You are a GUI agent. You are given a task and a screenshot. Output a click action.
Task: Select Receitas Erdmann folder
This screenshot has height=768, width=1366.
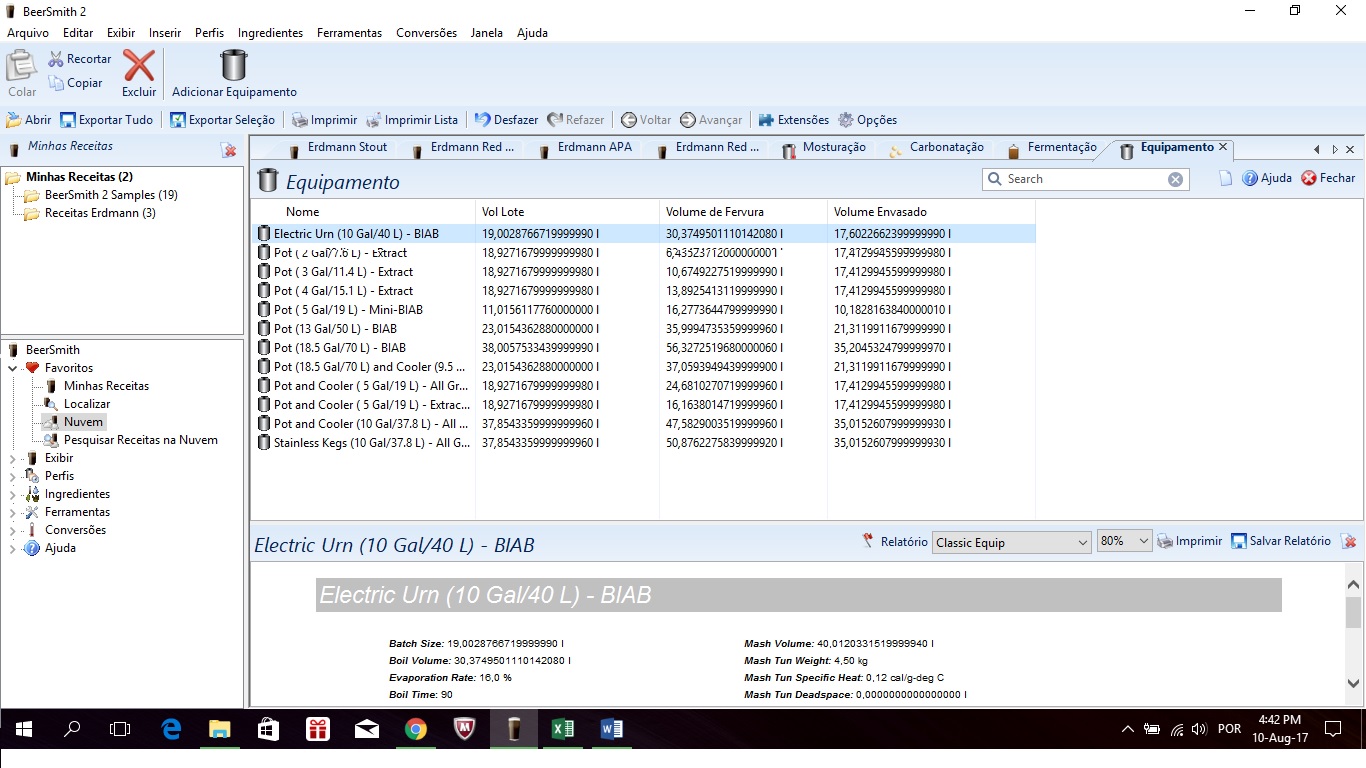point(100,213)
